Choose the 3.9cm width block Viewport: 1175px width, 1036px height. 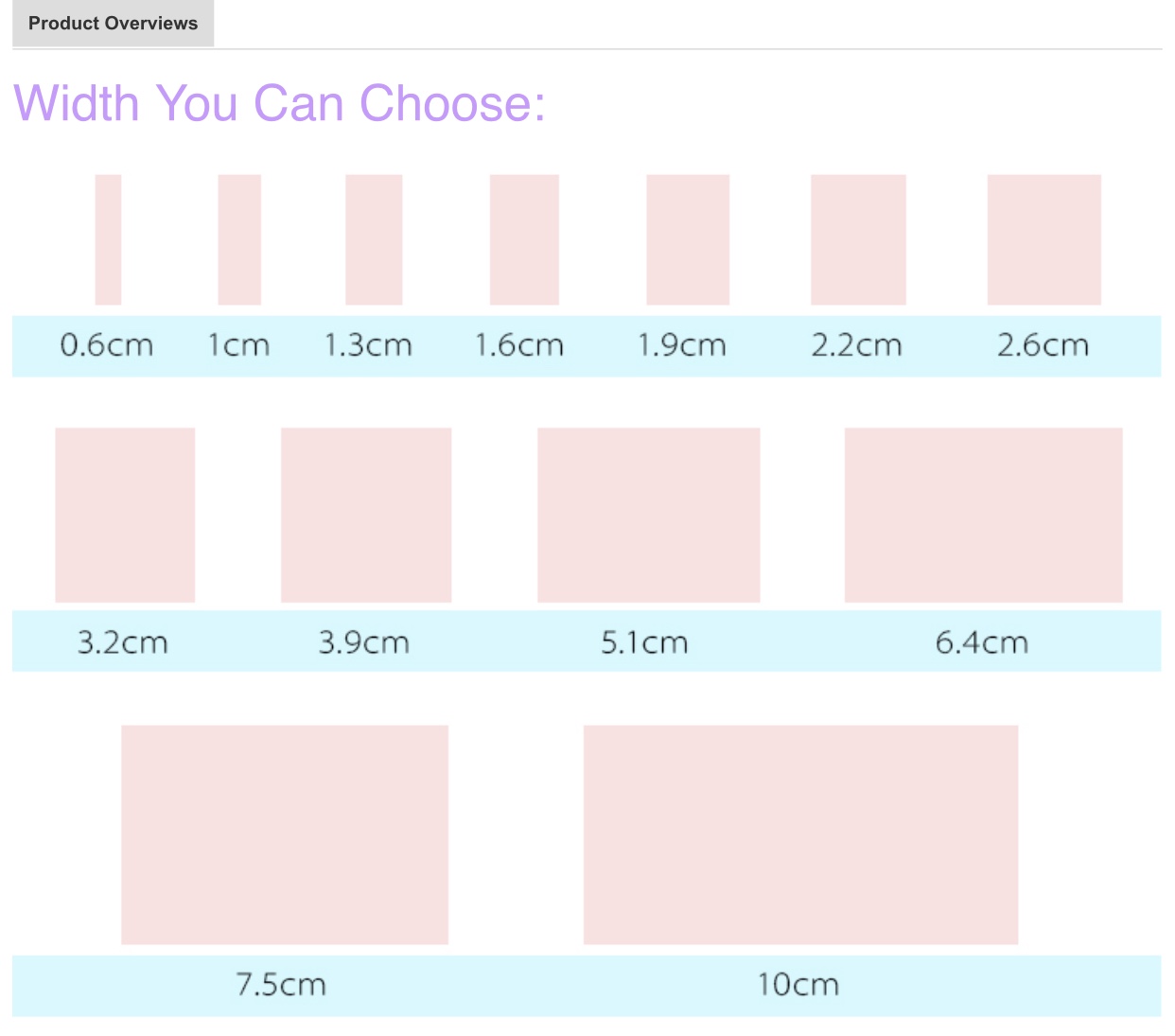click(366, 515)
